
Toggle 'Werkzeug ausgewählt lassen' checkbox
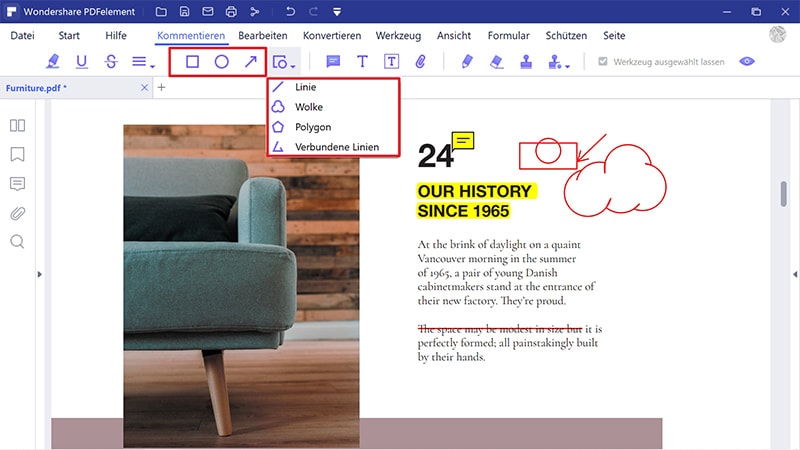[x=602, y=62]
